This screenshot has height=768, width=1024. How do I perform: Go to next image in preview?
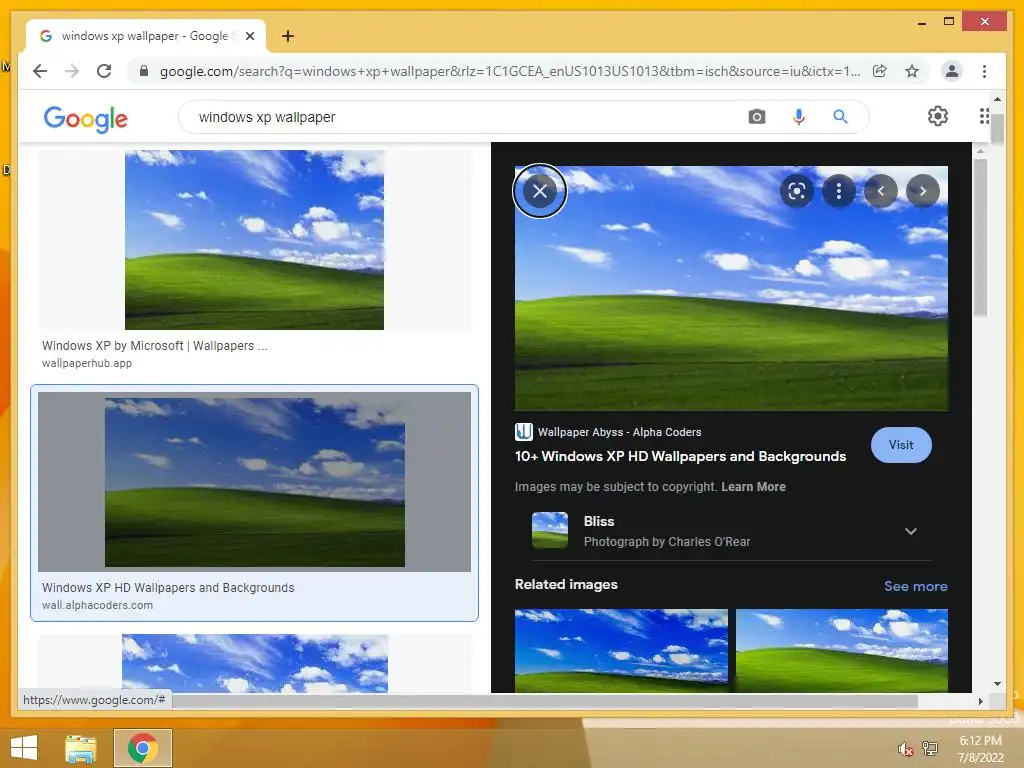tap(923, 191)
